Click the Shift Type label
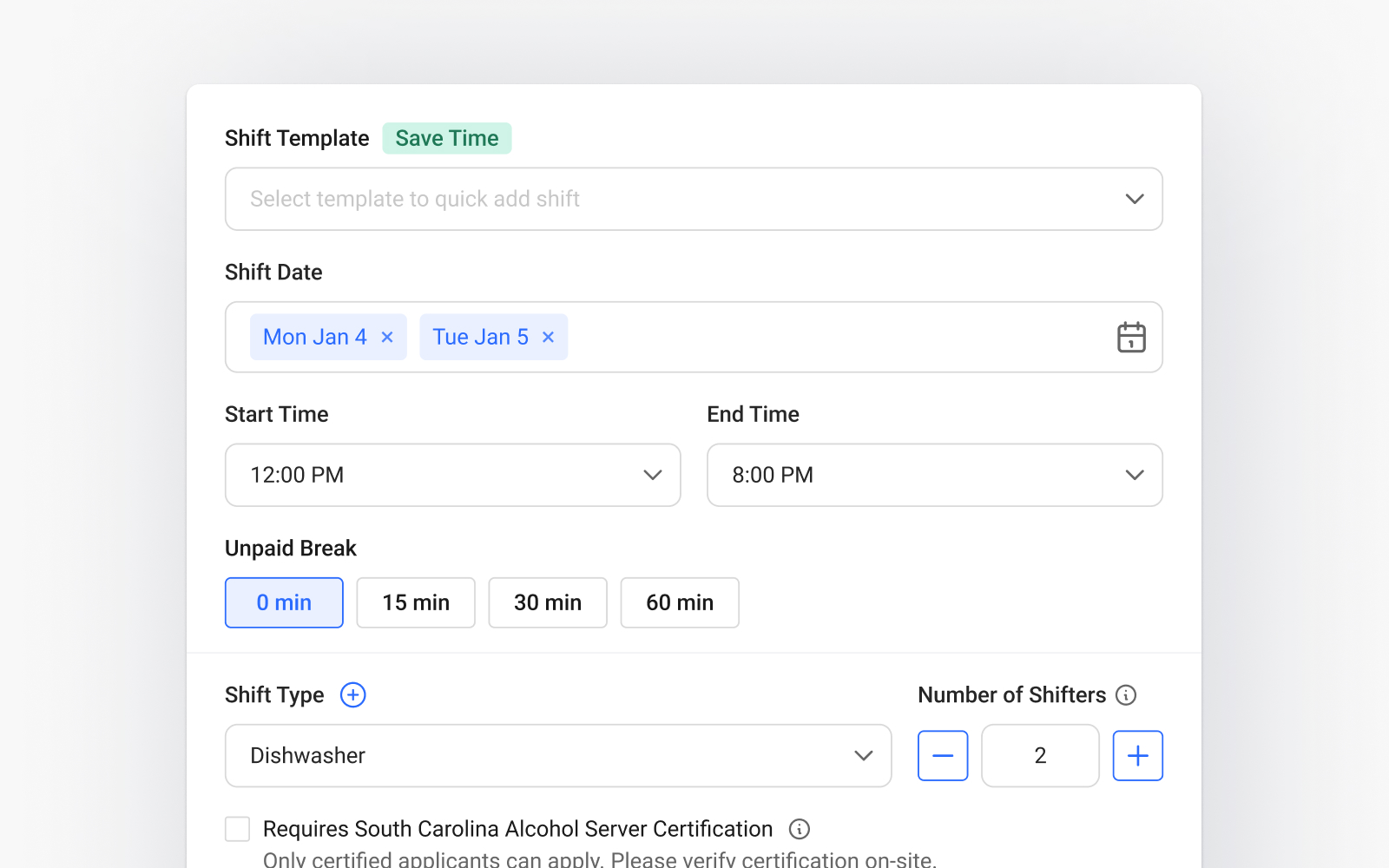This screenshot has height=868, width=1389. point(274,694)
